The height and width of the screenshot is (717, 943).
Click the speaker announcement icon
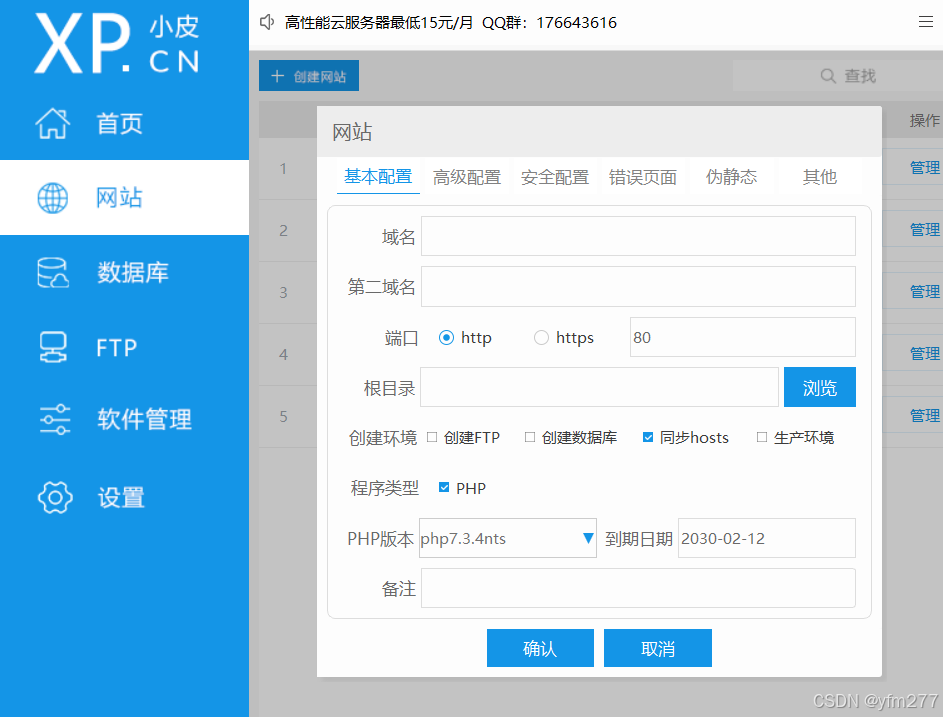point(265,21)
